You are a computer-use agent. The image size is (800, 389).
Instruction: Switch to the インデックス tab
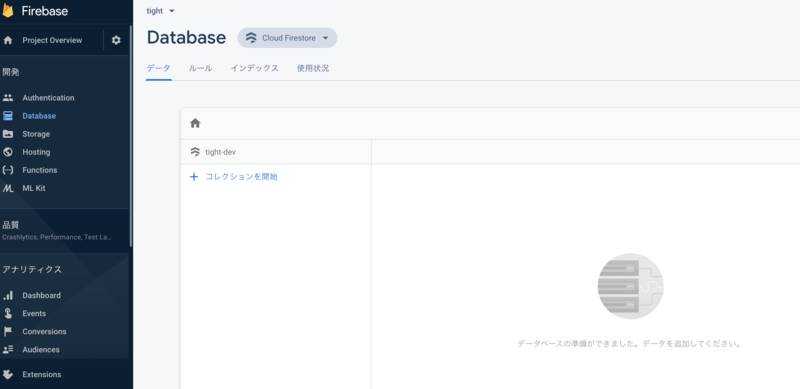(255, 68)
